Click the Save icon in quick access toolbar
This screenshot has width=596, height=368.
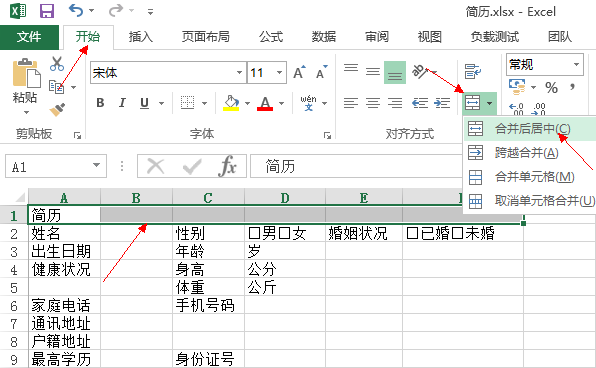tap(47, 11)
